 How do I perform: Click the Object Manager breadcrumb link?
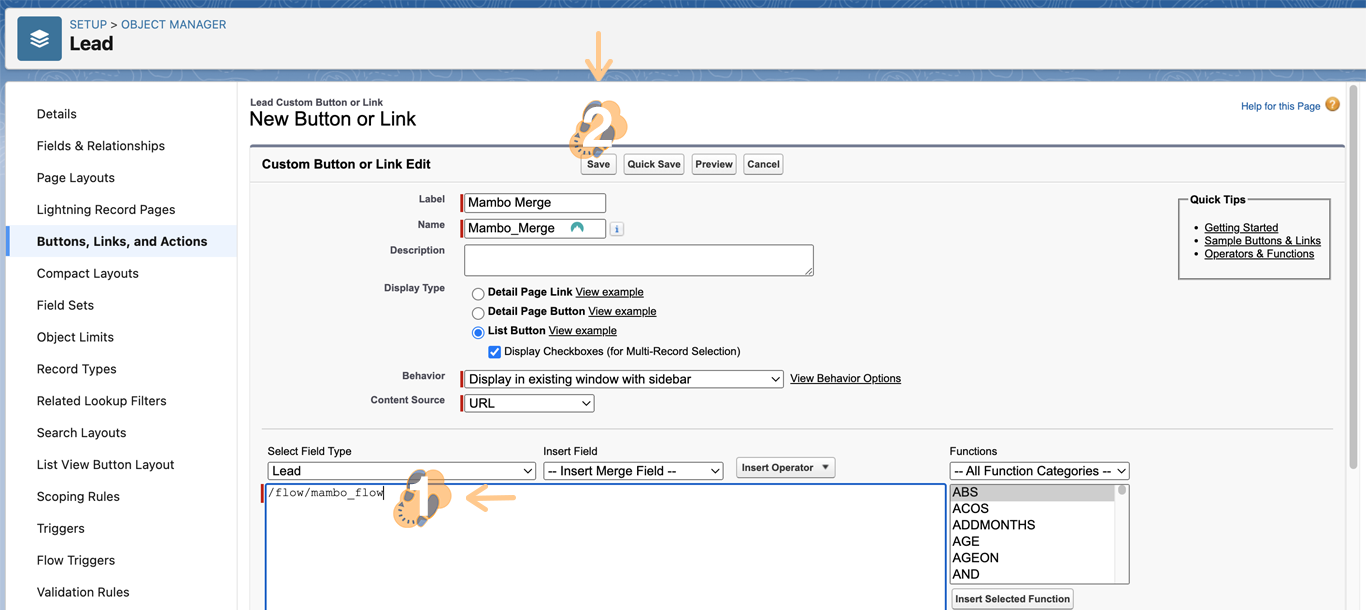click(173, 24)
